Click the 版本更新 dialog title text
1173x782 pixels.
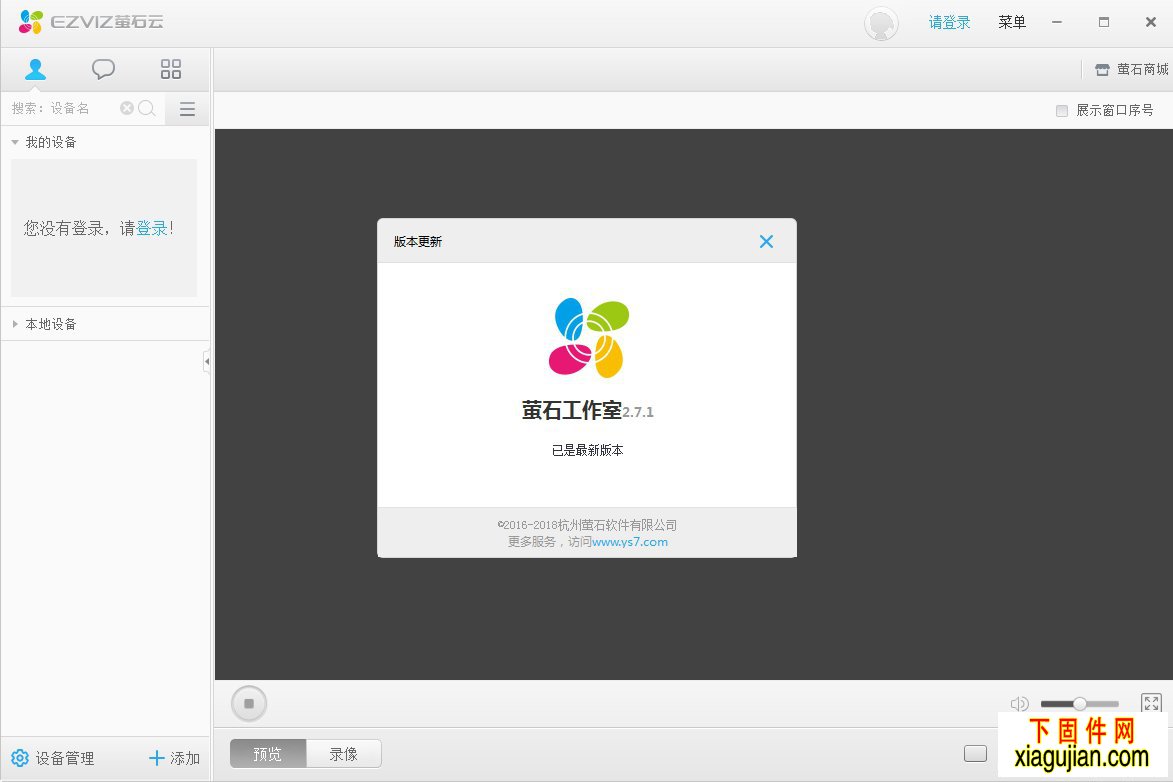coord(417,241)
